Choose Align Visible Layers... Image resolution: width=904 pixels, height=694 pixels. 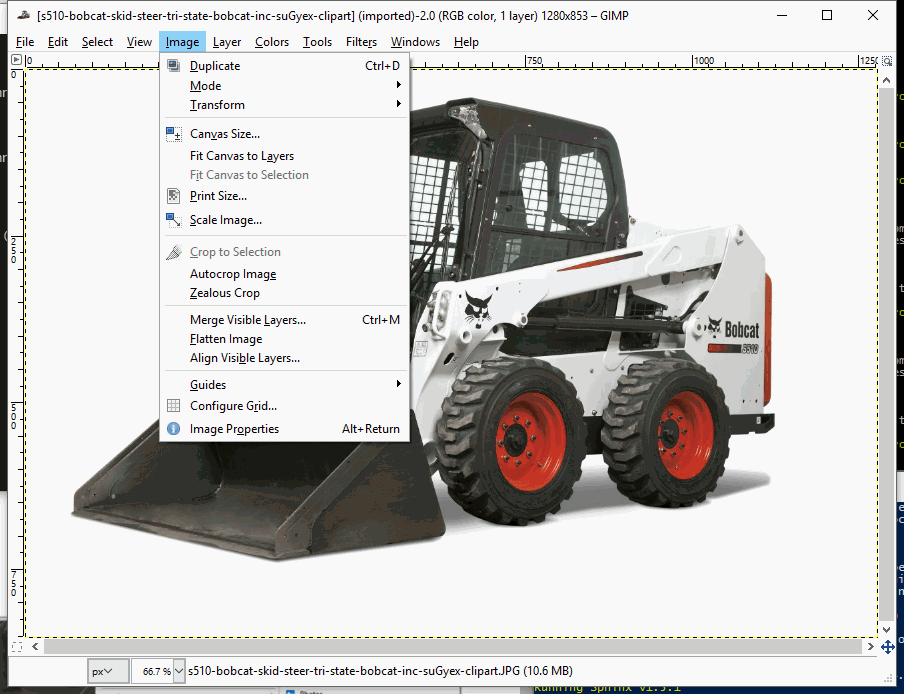click(x=285, y=358)
